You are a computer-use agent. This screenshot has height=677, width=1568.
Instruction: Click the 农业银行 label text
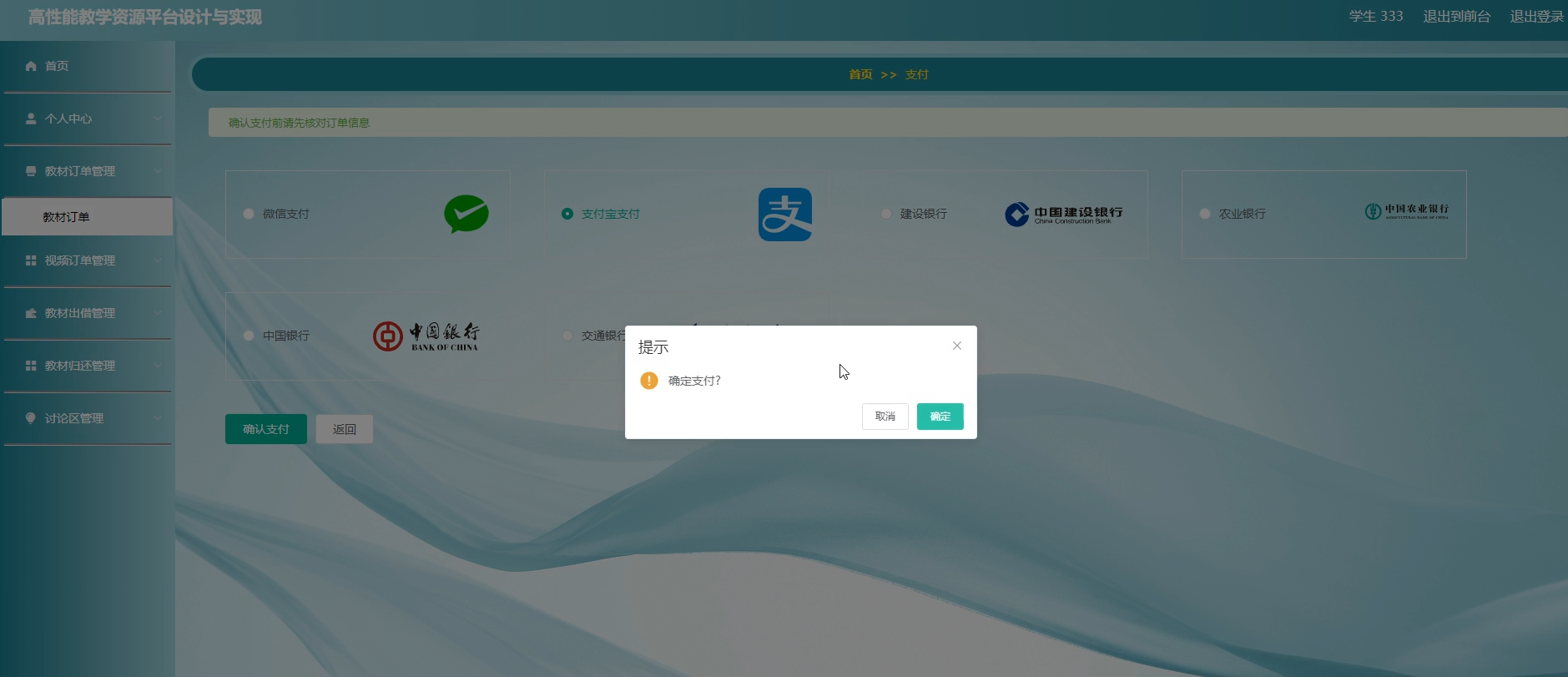tap(1243, 214)
